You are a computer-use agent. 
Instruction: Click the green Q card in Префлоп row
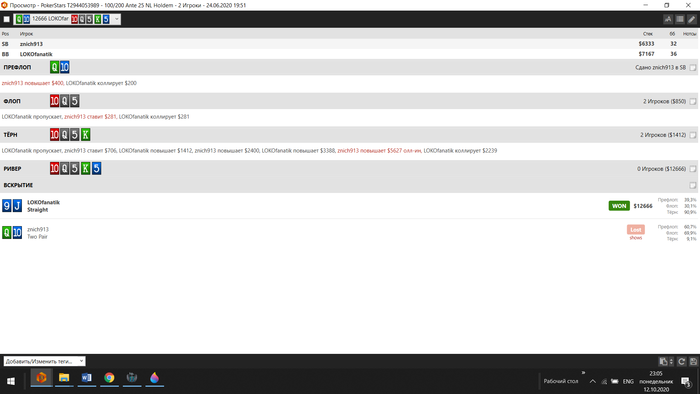coord(54,67)
